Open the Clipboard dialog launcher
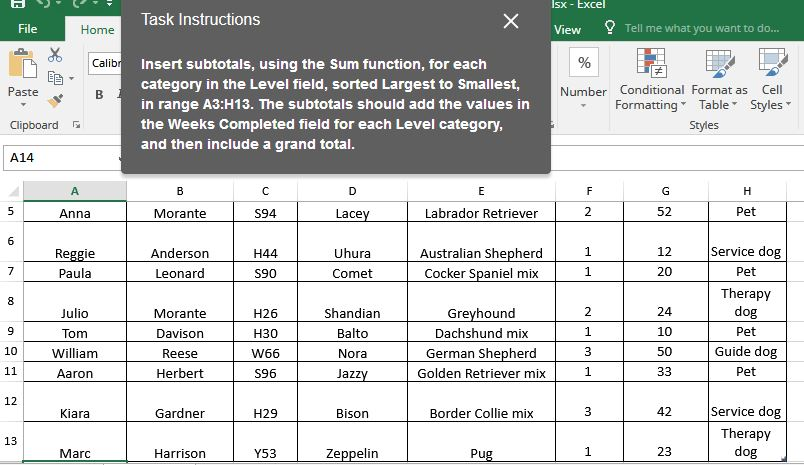Screen dimensions: 804x465 [76, 125]
